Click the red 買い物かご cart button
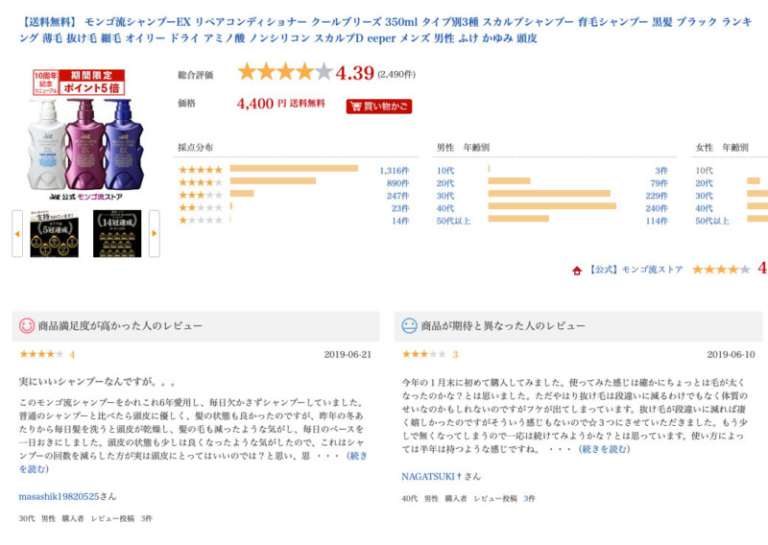Screen dimensions: 768x545 tap(379, 106)
